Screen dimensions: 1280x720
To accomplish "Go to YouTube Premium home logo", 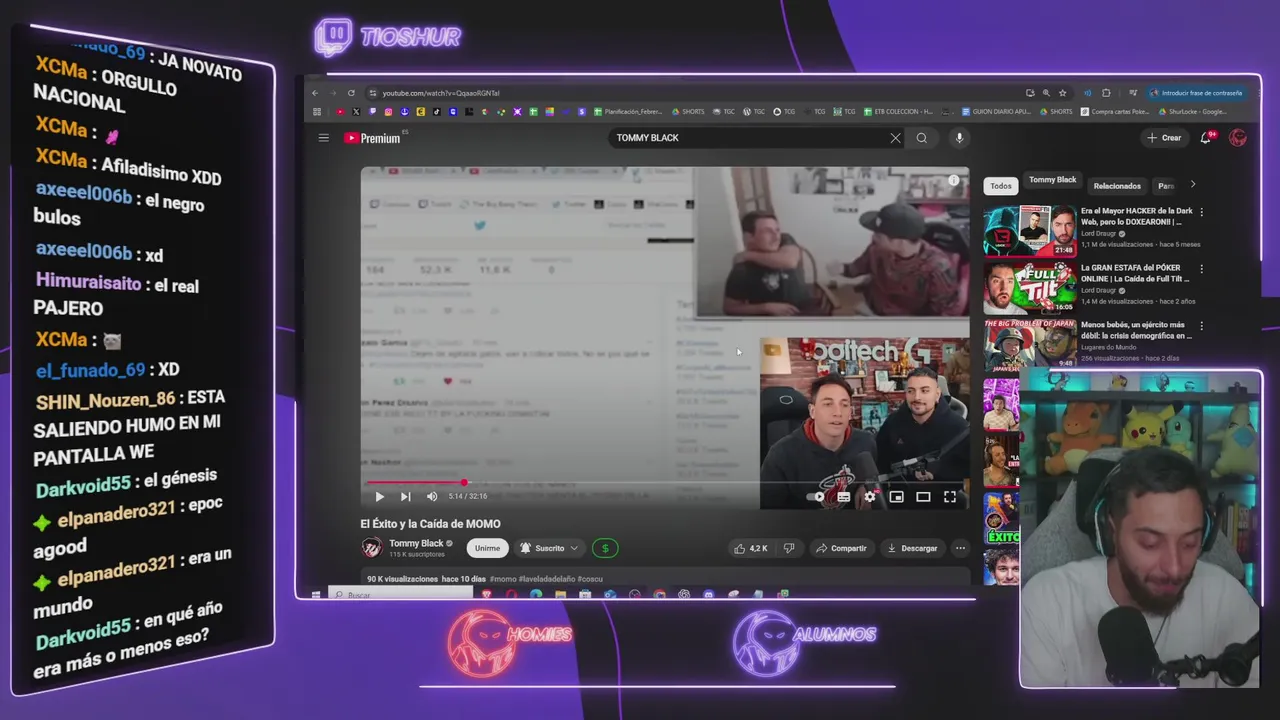I will [372, 138].
